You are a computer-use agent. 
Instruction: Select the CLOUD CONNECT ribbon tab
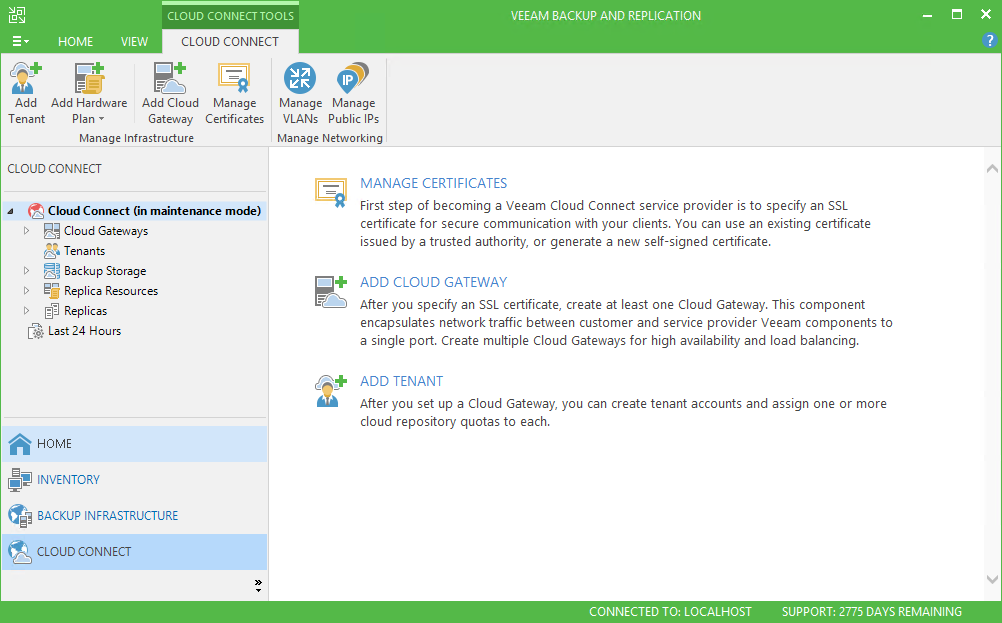point(230,42)
